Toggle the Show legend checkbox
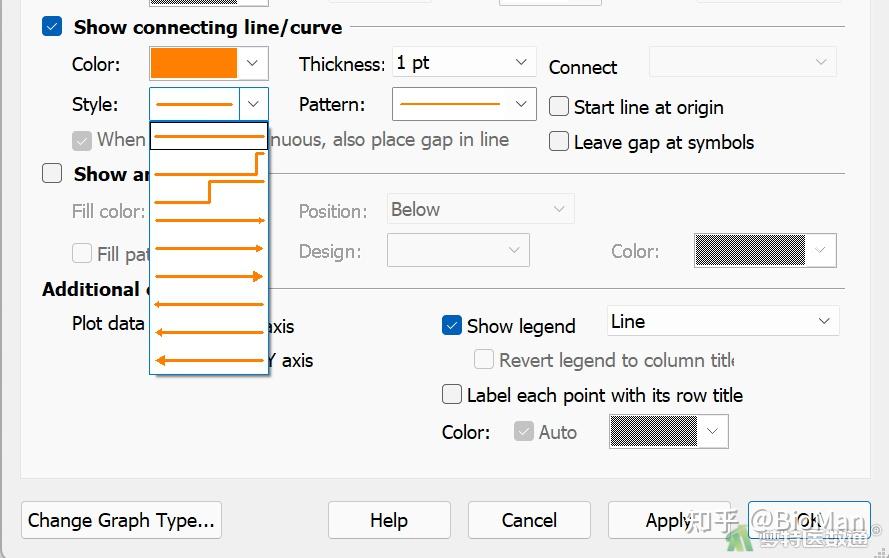Image resolution: width=889 pixels, height=558 pixels. click(x=452, y=325)
